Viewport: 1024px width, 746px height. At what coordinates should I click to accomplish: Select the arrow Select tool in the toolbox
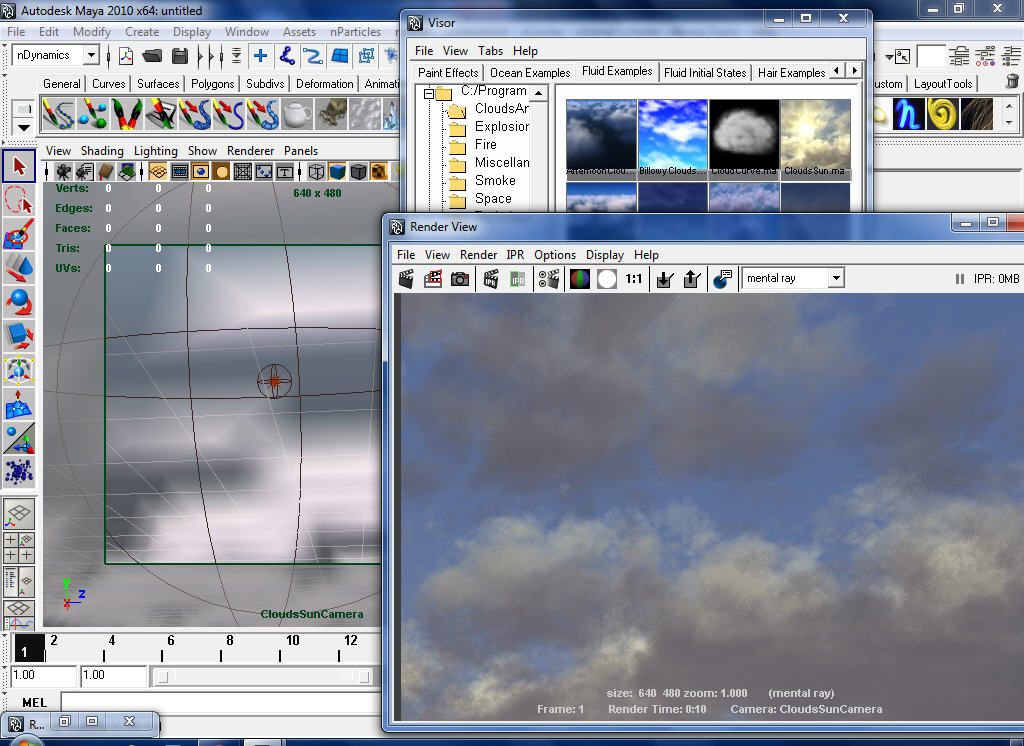tap(19, 167)
